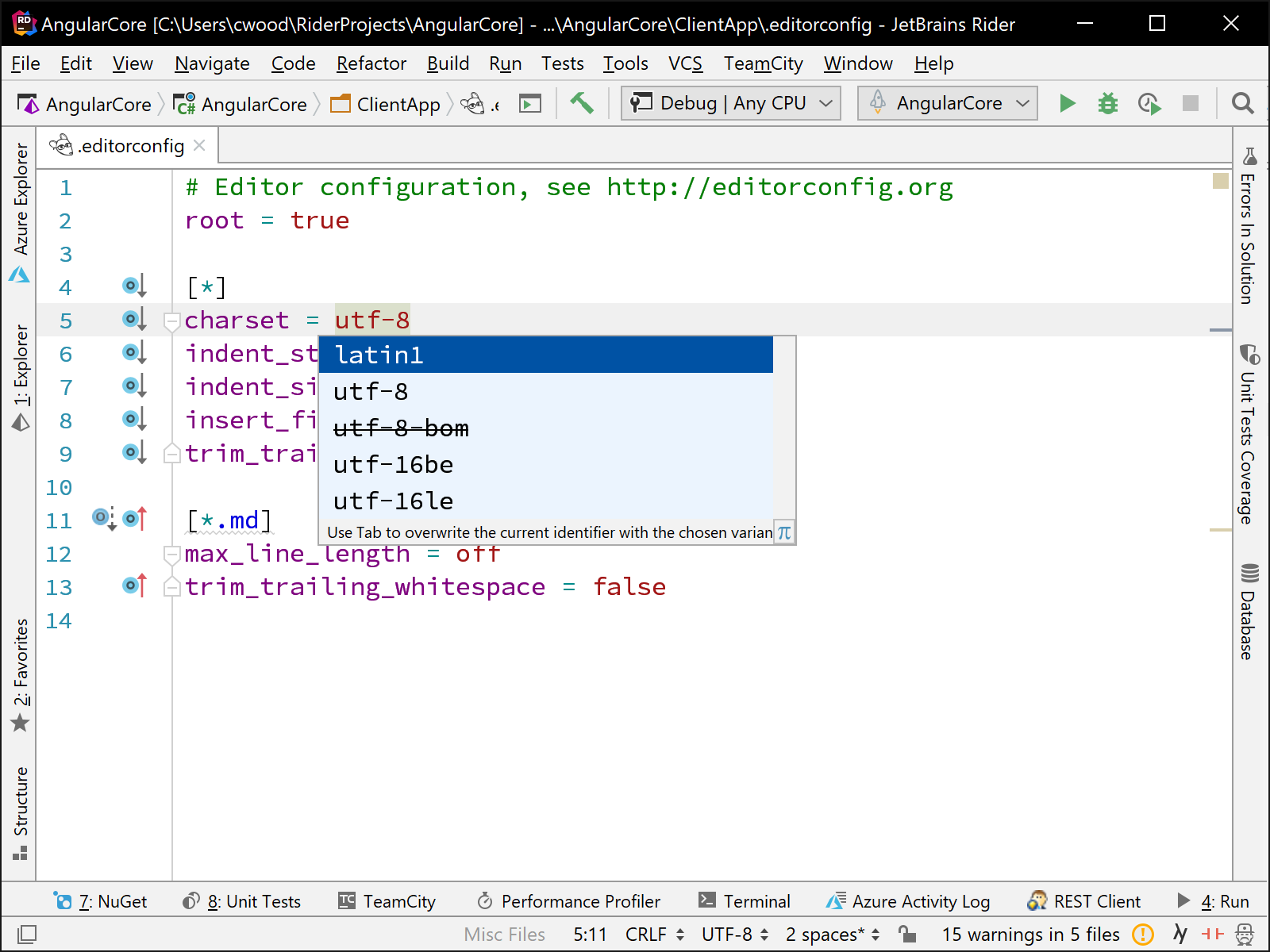Open the AngularCore run configuration dropdown
The image size is (1270, 952).
tap(948, 103)
